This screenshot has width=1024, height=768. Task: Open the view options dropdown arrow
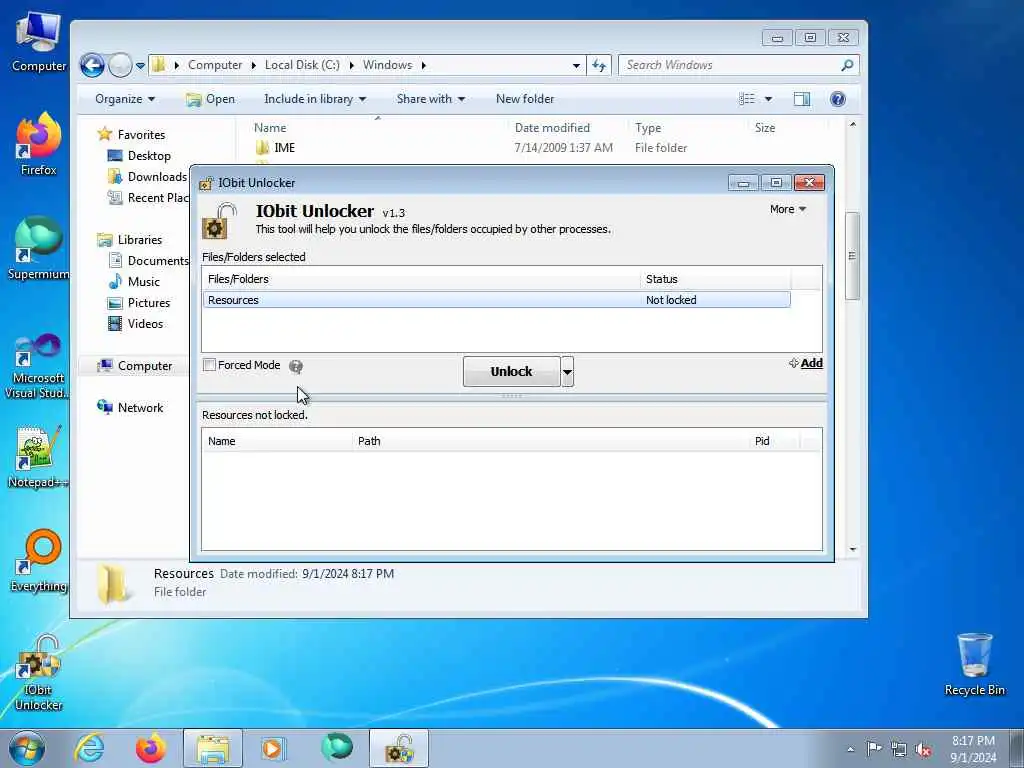pos(768,99)
